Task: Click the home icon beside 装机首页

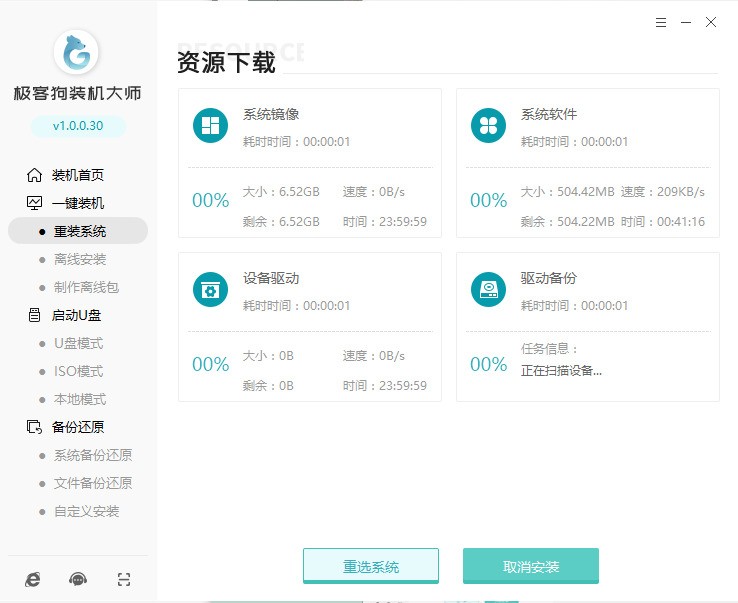Action: click(34, 175)
